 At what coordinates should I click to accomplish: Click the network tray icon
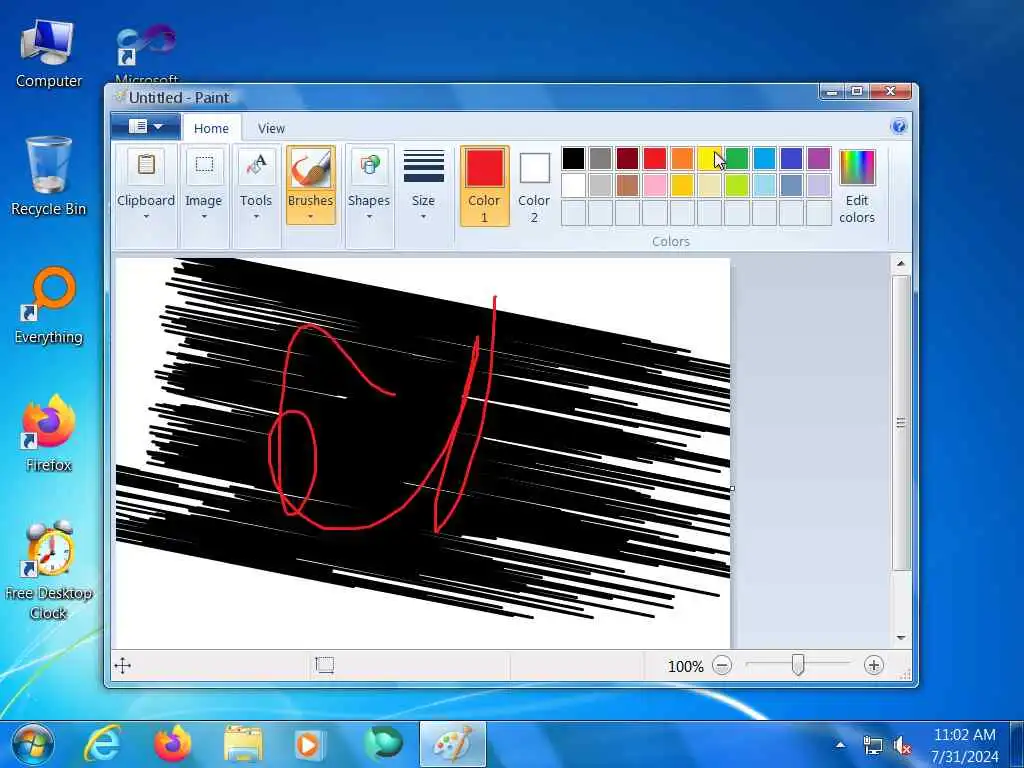coord(872,746)
